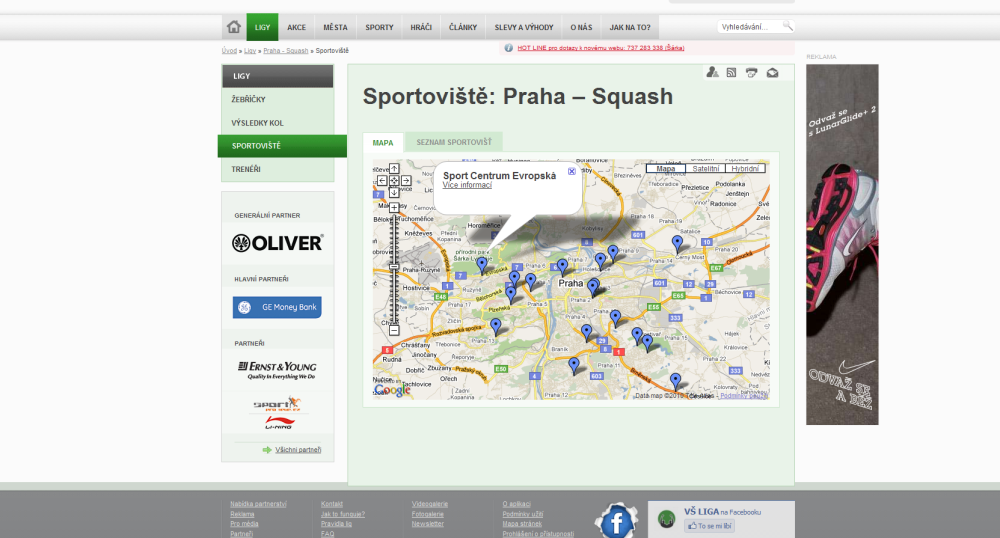The height and width of the screenshot is (538, 1000).
Task: Open the O NÁS menu item
Action: tap(581, 27)
